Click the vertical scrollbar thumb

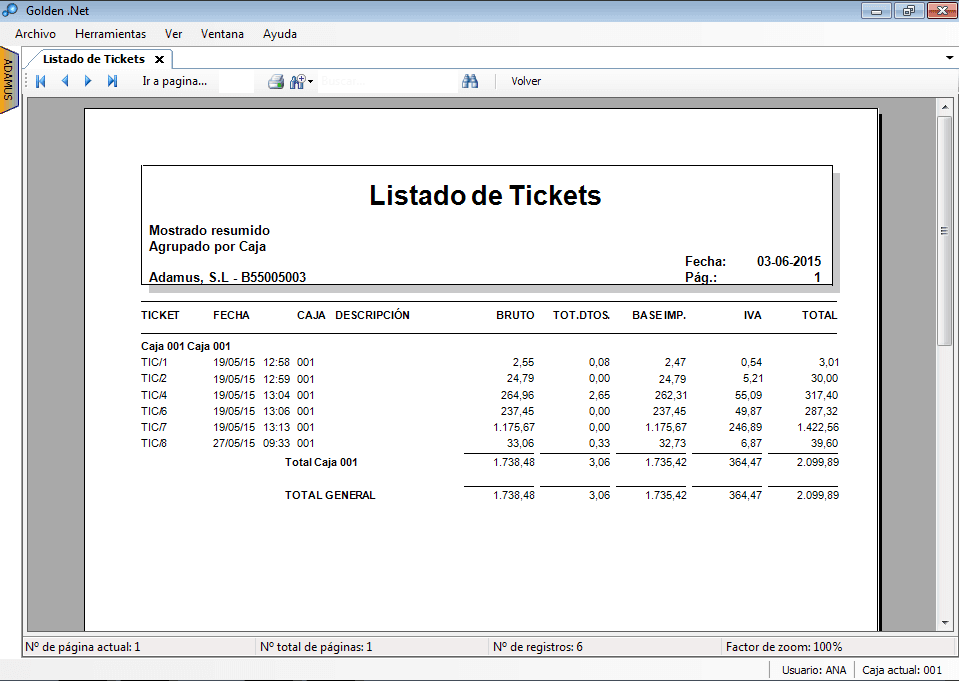[944, 230]
